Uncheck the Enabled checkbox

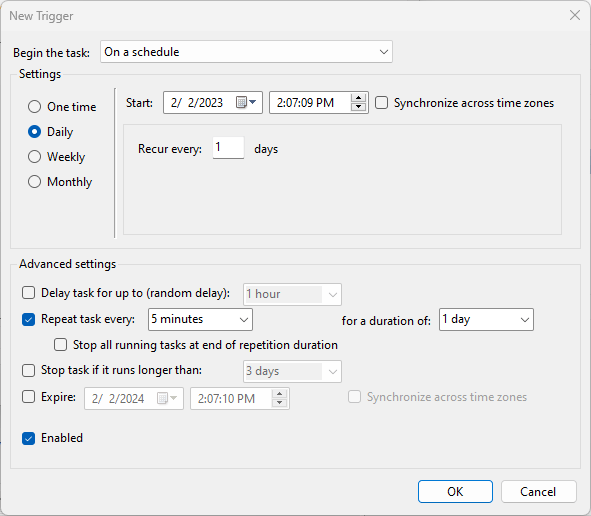29,438
